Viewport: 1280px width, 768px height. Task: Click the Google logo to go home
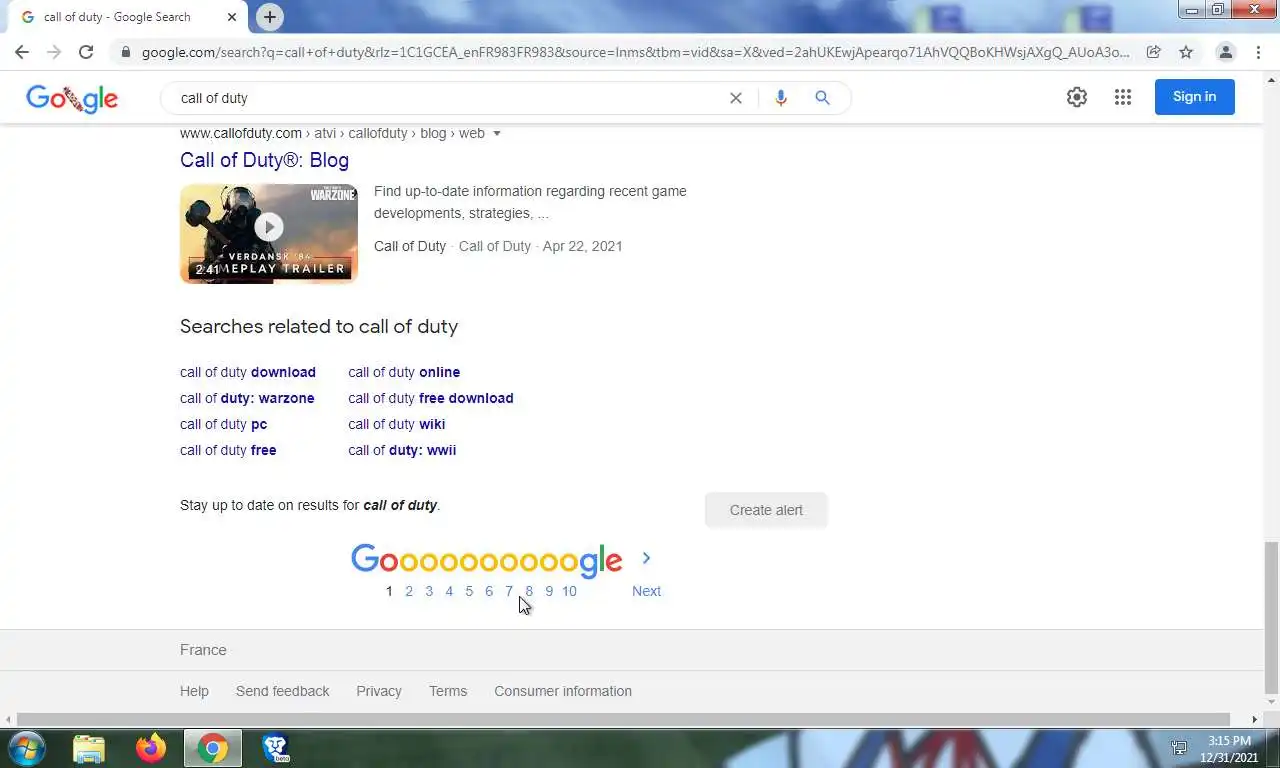click(72, 98)
